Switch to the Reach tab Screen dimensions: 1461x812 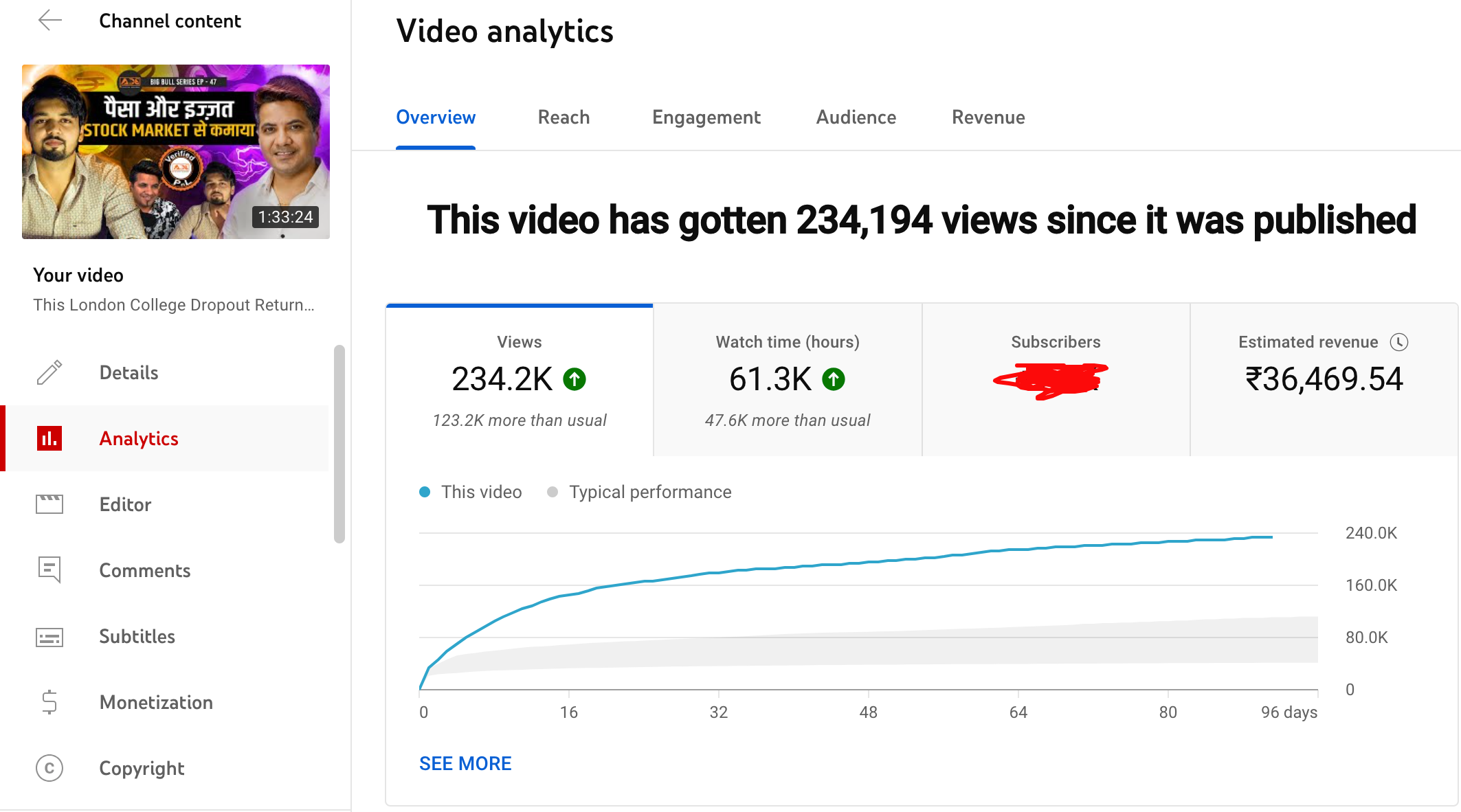[x=564, y=117]
